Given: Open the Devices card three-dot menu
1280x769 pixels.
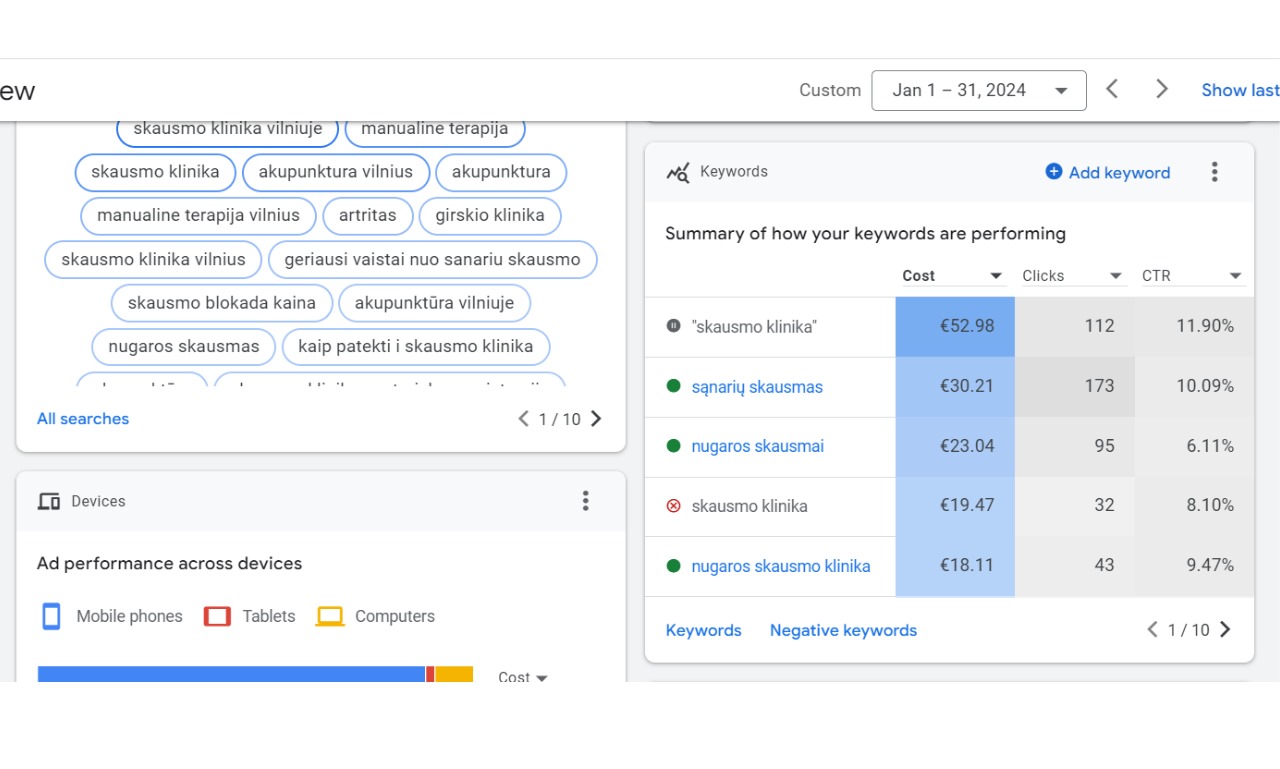Looking at the screenshot, I should click(586, 501).
